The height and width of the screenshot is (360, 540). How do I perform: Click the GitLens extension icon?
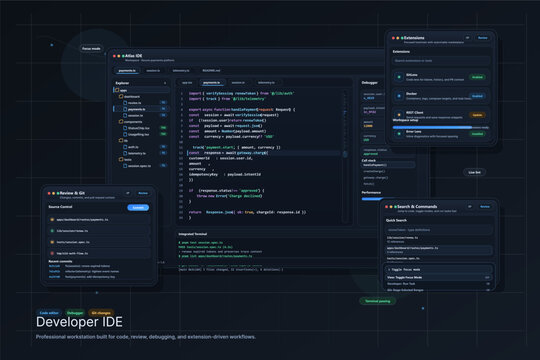399,77
